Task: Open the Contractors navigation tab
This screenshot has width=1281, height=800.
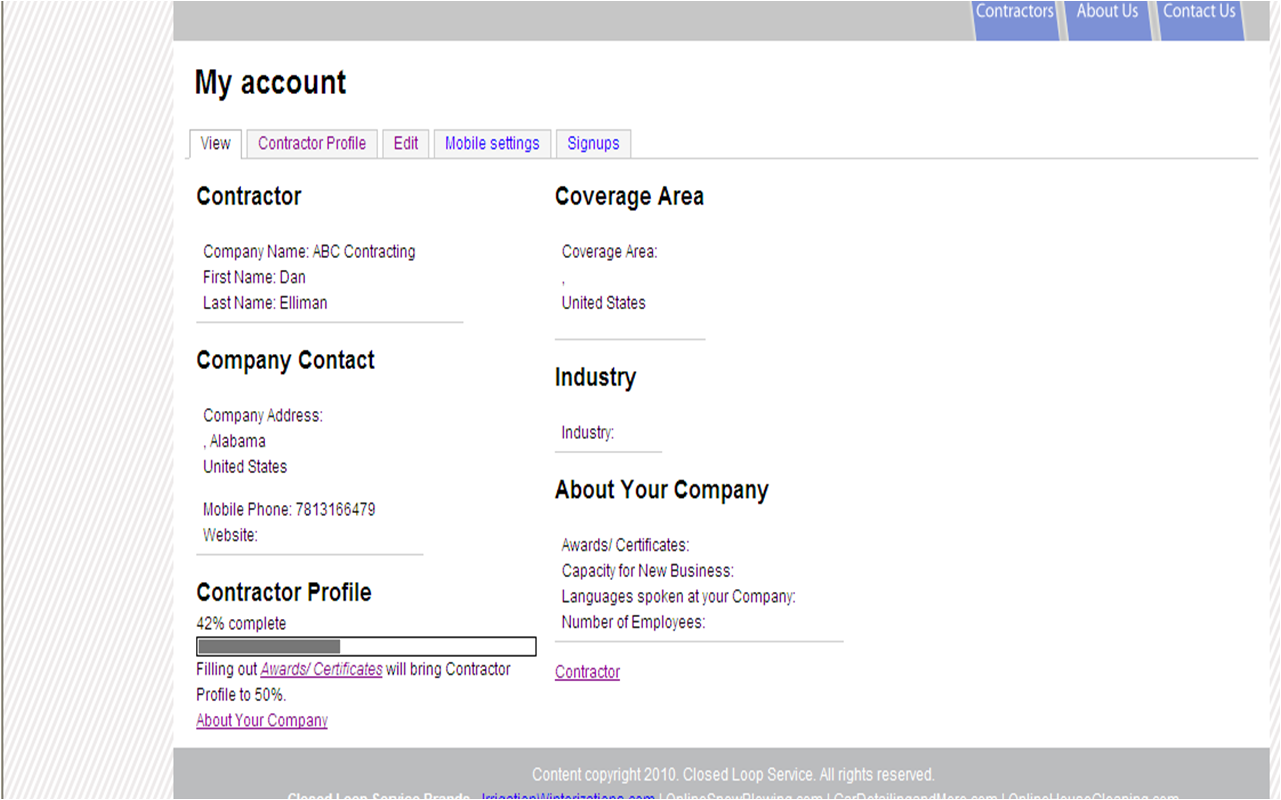Action: click(x=1014, y=12)
